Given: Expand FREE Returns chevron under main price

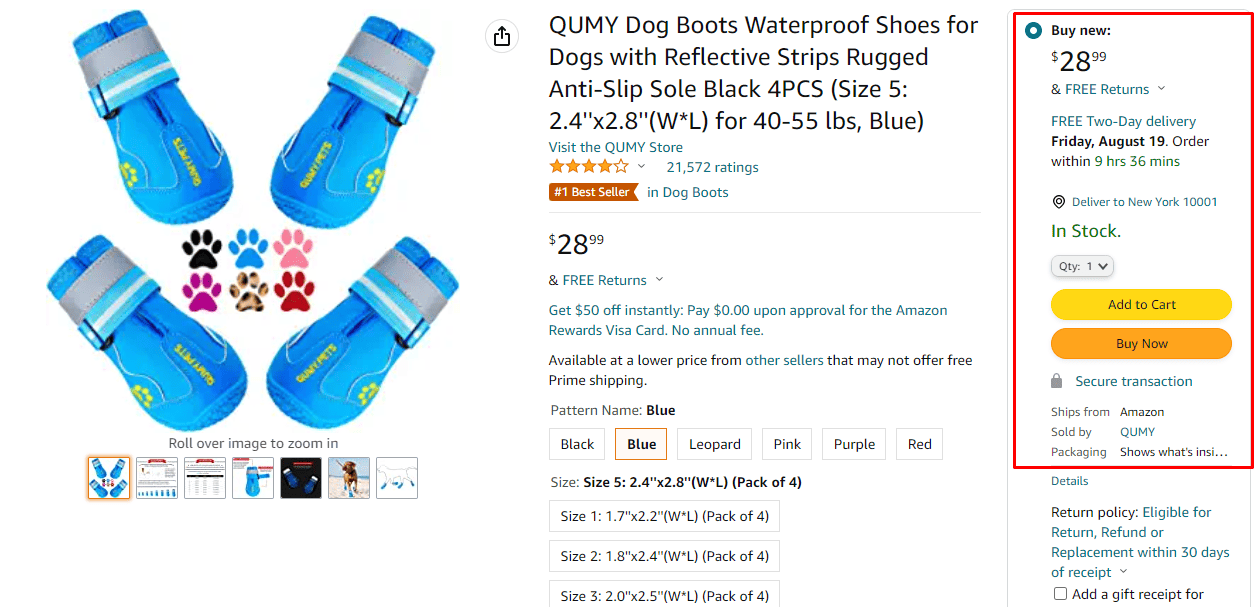Looking at the screenshot, I should (659, 280).
